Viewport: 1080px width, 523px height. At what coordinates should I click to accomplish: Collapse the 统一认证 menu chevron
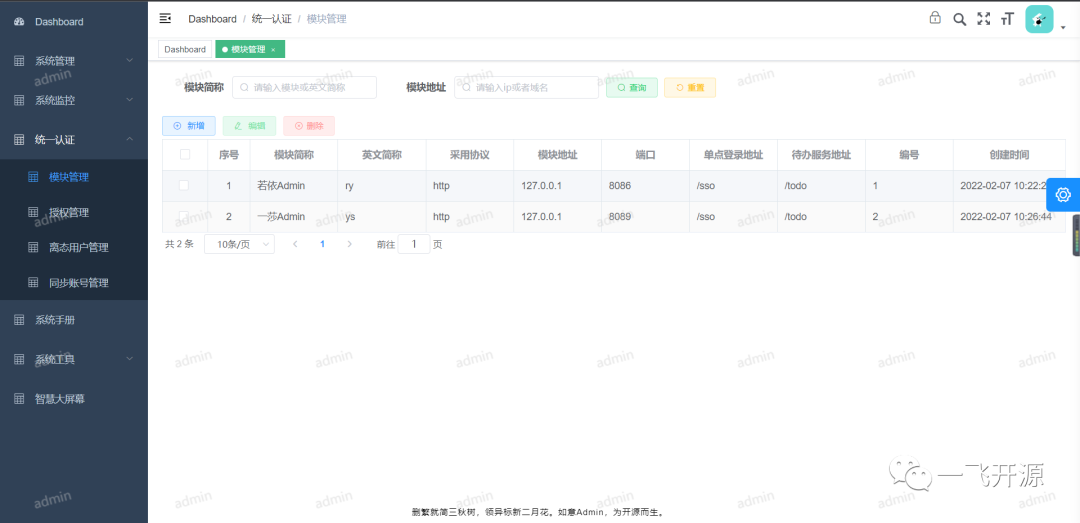(x=129, y=139)
